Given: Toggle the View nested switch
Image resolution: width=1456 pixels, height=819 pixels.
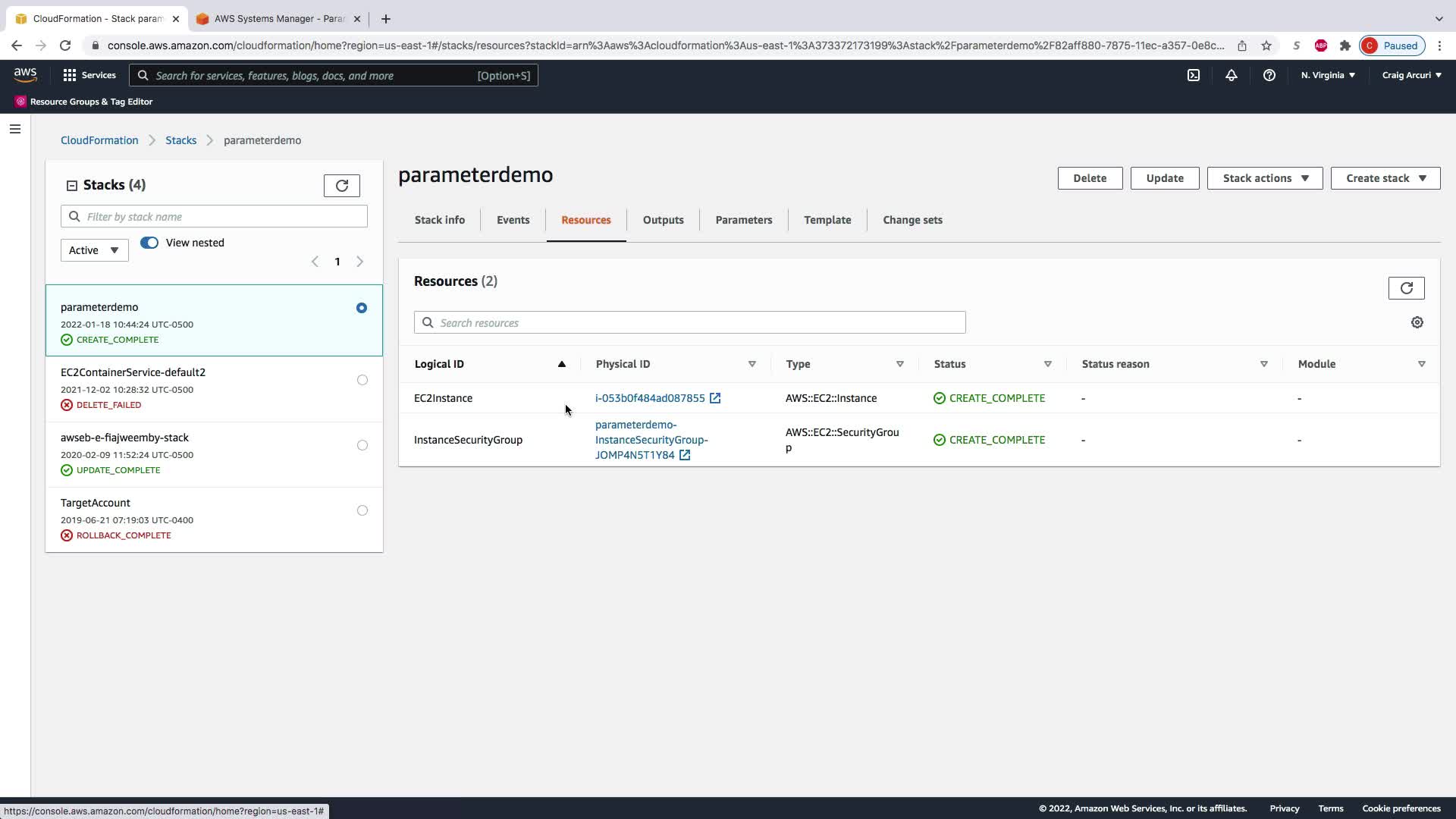Looking at the screenshot, I should (149, 243).
